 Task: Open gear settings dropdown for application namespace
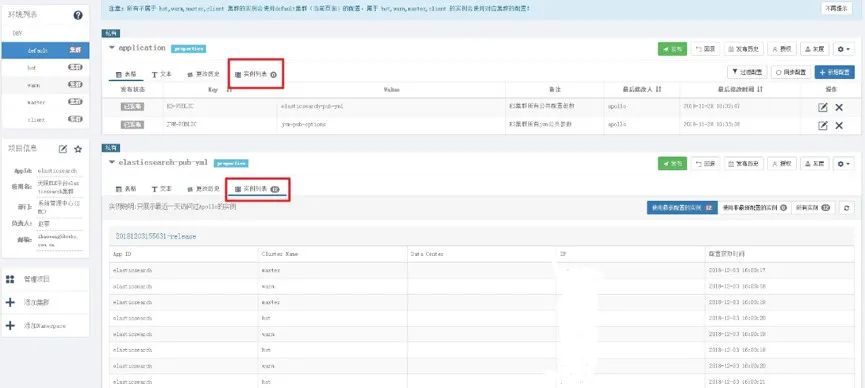coord(843,49)
